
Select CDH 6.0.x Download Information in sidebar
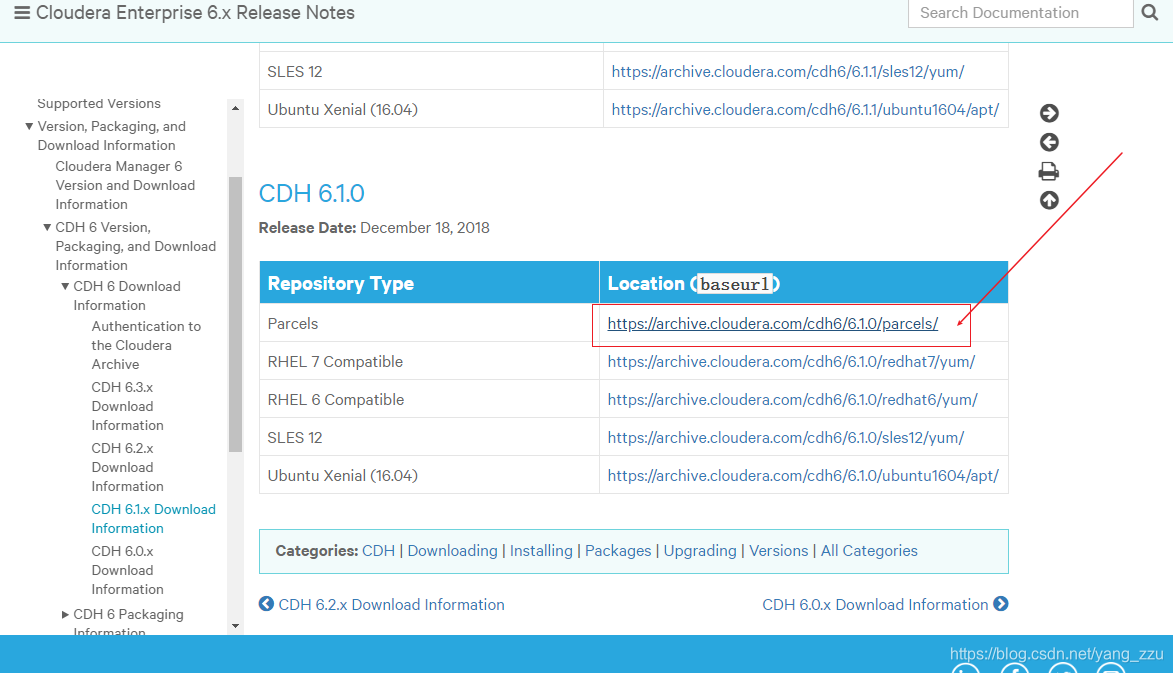tap(127, 570)
